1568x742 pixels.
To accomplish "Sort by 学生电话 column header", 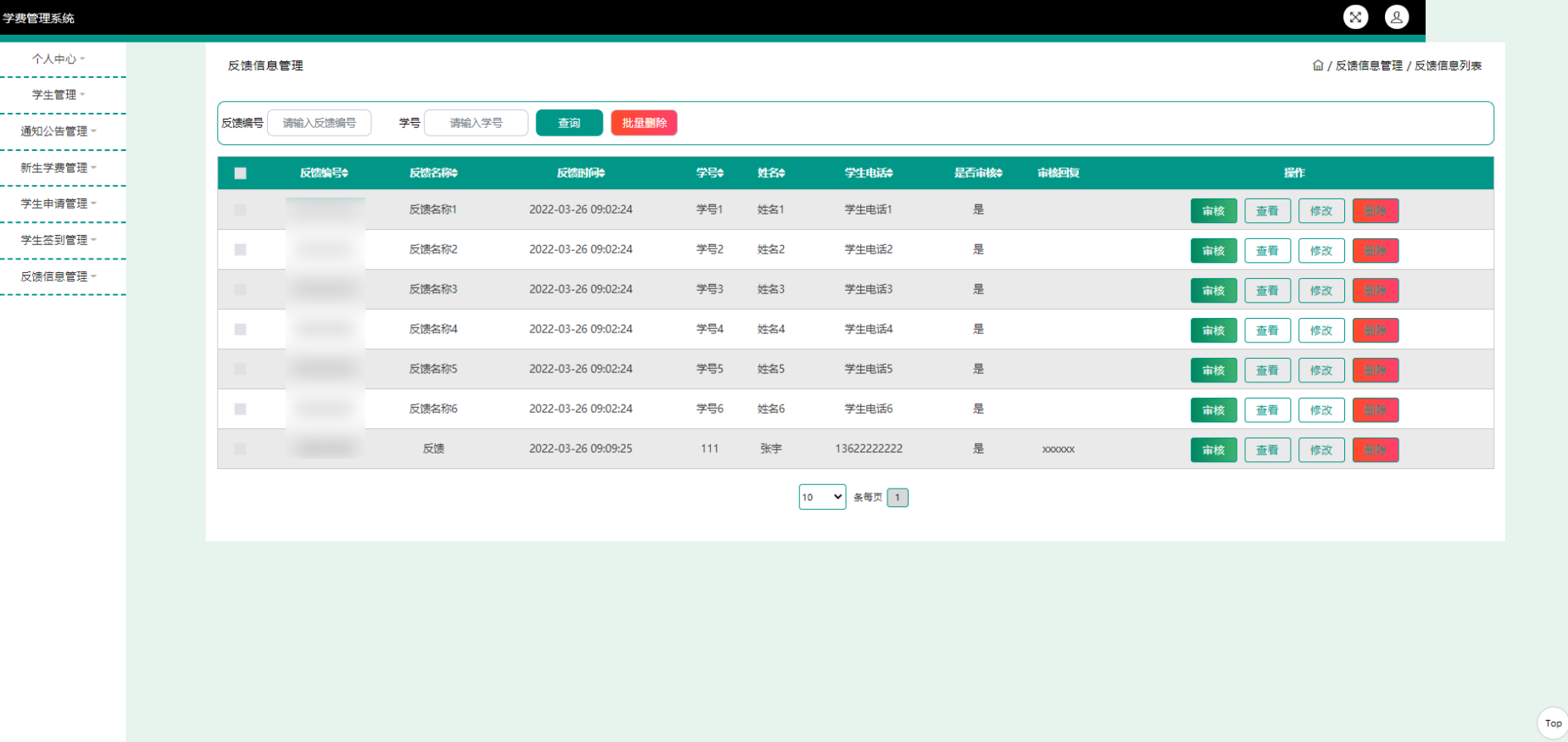I will pos(869,173).
